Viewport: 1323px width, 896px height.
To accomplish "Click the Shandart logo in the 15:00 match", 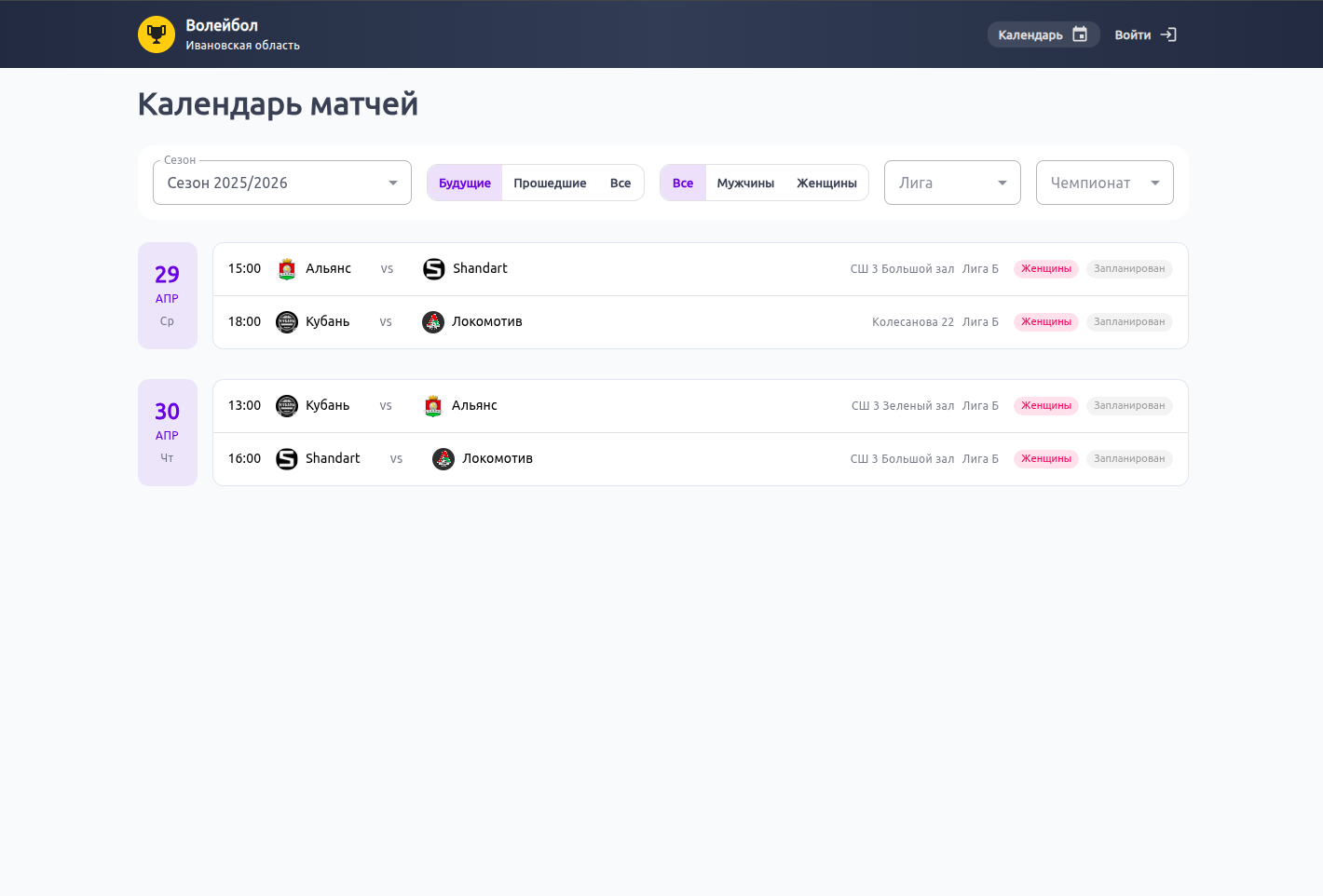I will 433,268.
